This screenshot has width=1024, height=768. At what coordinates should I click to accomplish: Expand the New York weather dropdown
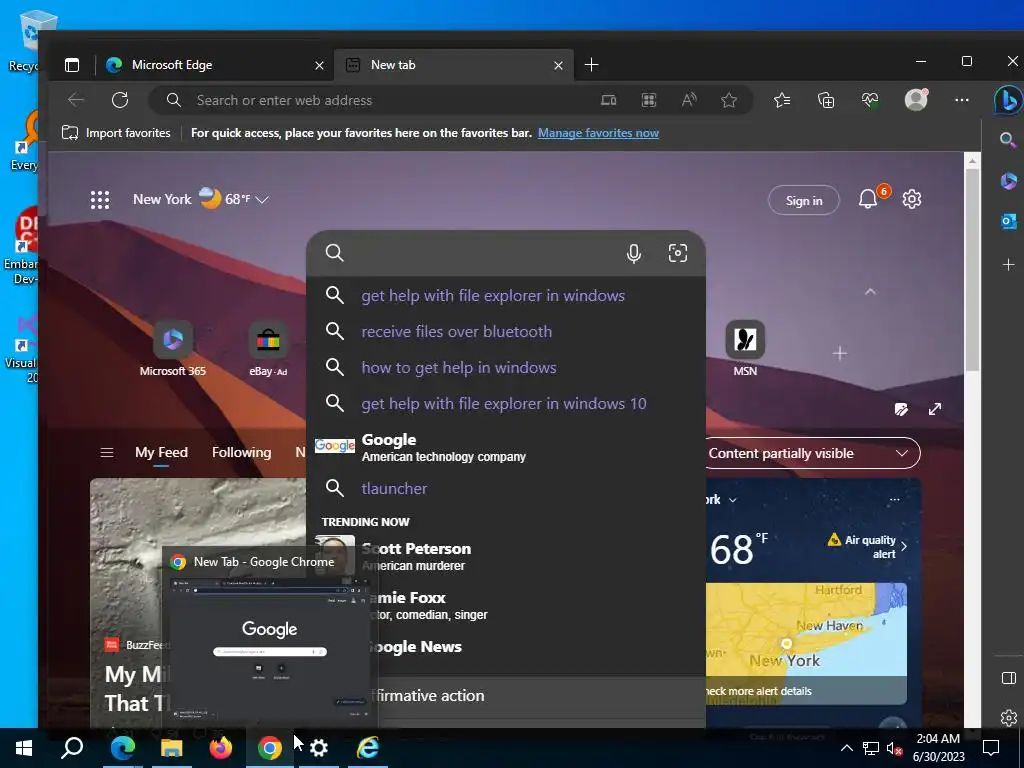[x=262, y=199]
